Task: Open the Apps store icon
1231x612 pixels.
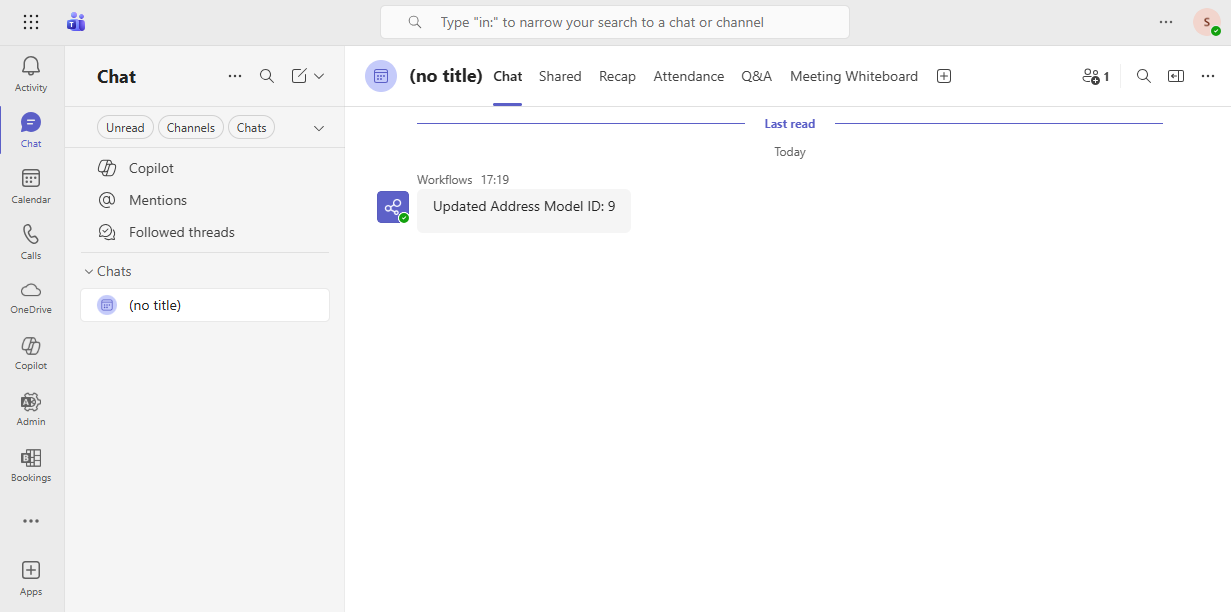Action: [x=31, y=577]
